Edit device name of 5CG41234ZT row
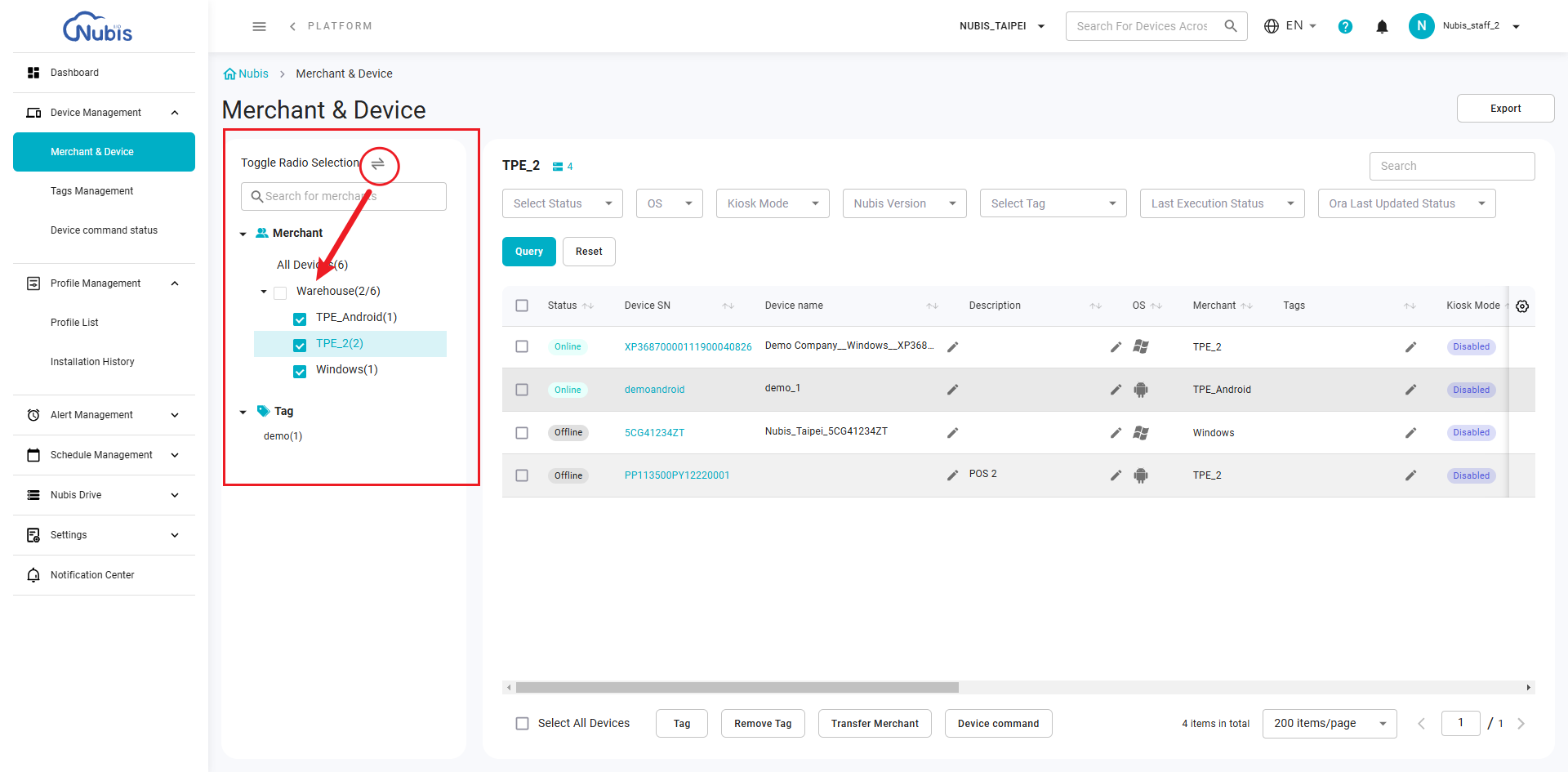 (x=952, y=433)
